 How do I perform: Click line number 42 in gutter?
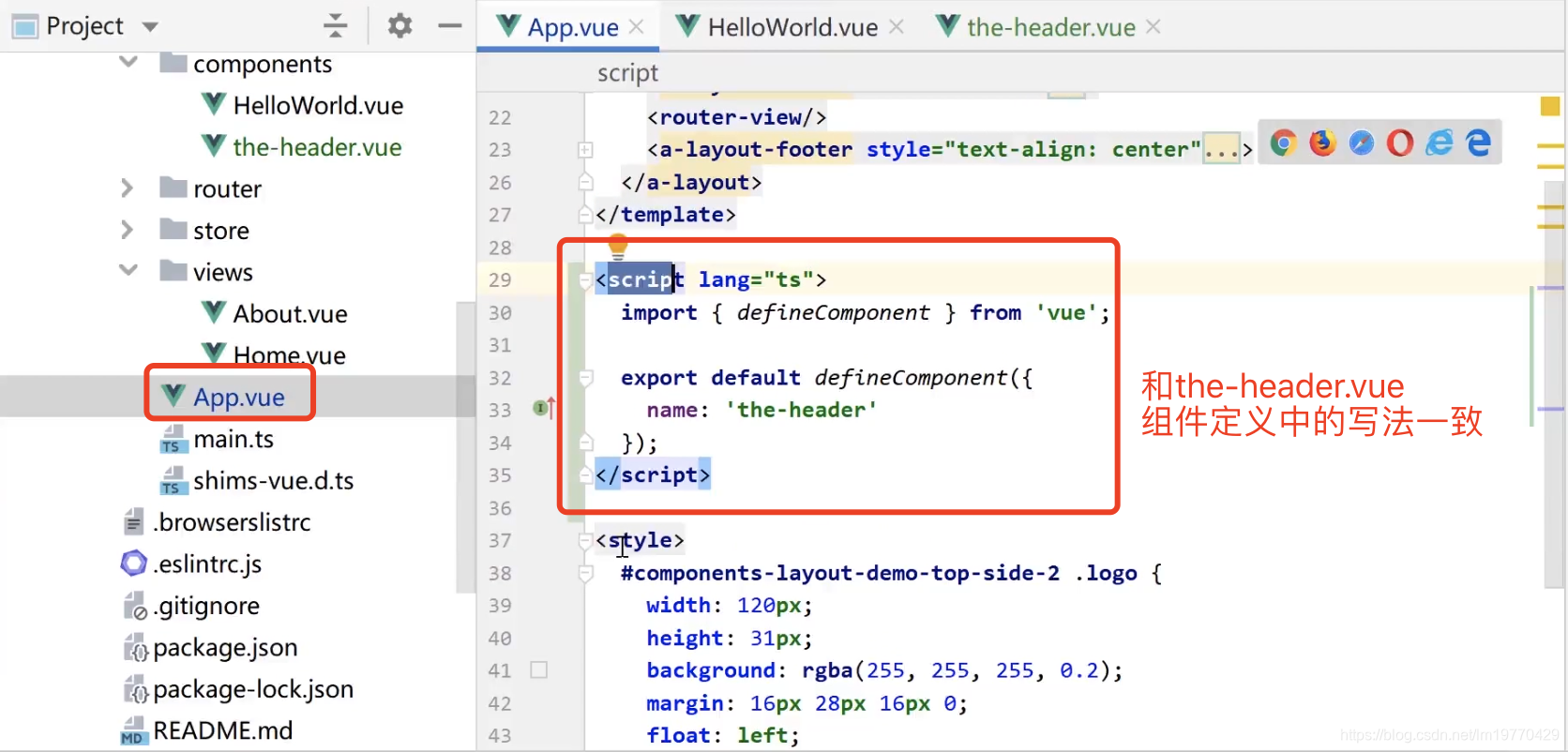[500, 703]
